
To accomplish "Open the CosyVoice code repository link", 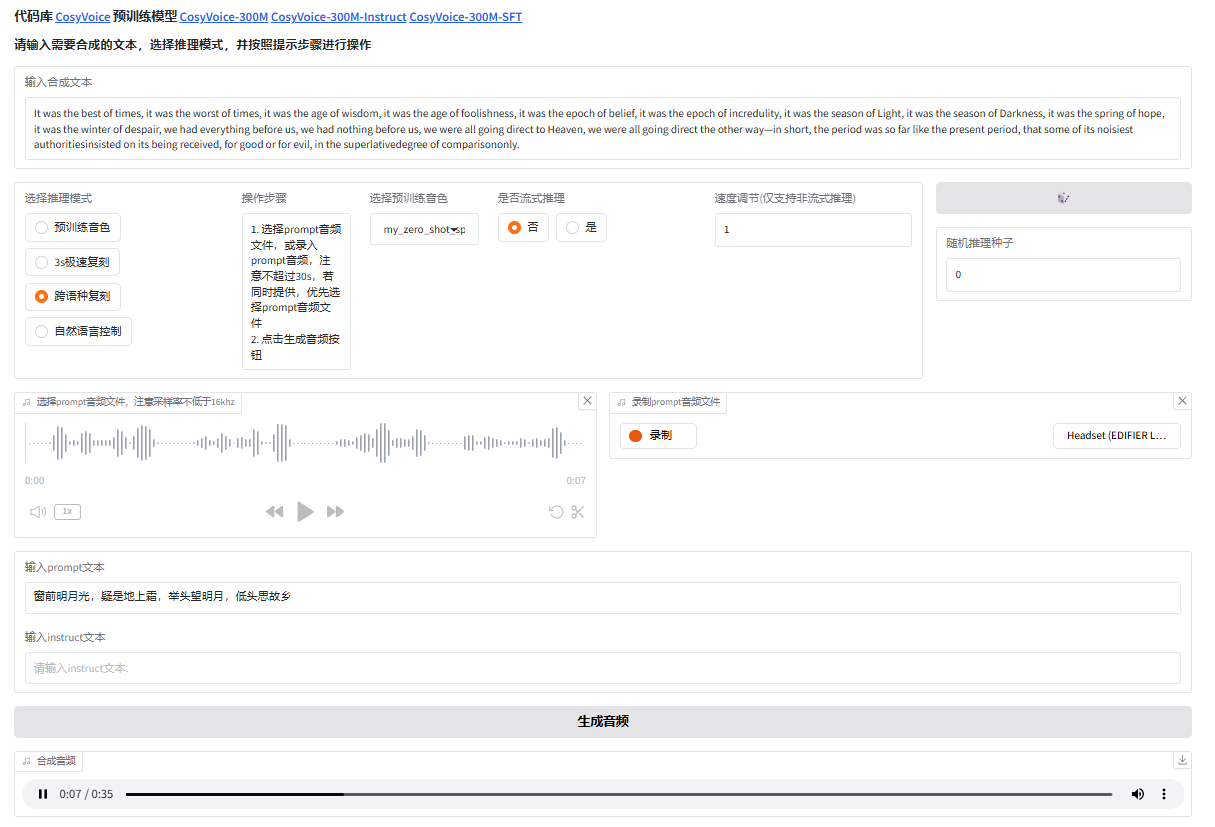I will (81, 16).
